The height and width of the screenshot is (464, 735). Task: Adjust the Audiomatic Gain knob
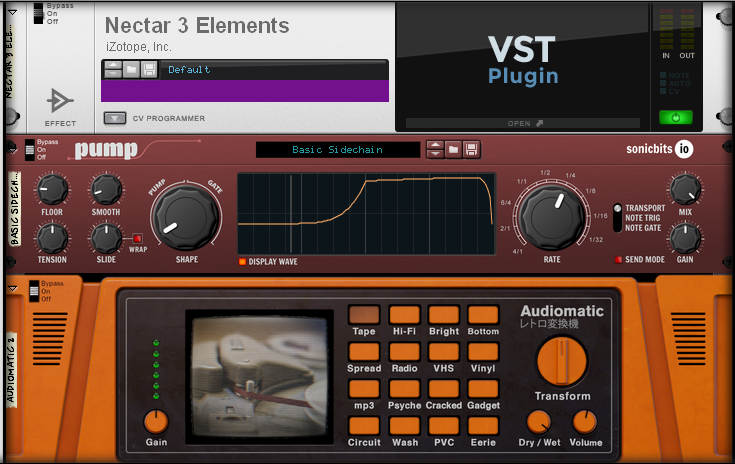pyautogui.click(x=156, y=421)
